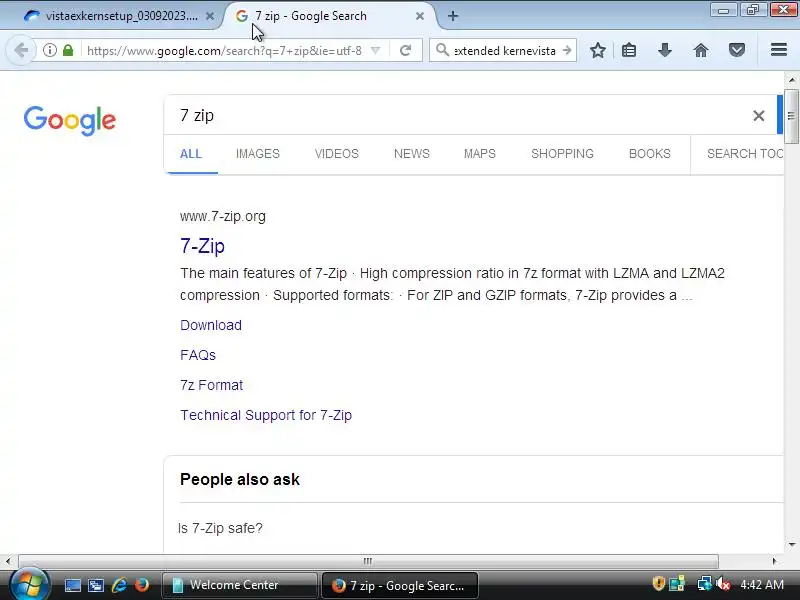Click the extended kernevista search box
Screen dimensions: 800x600
[x=505, y=50]
